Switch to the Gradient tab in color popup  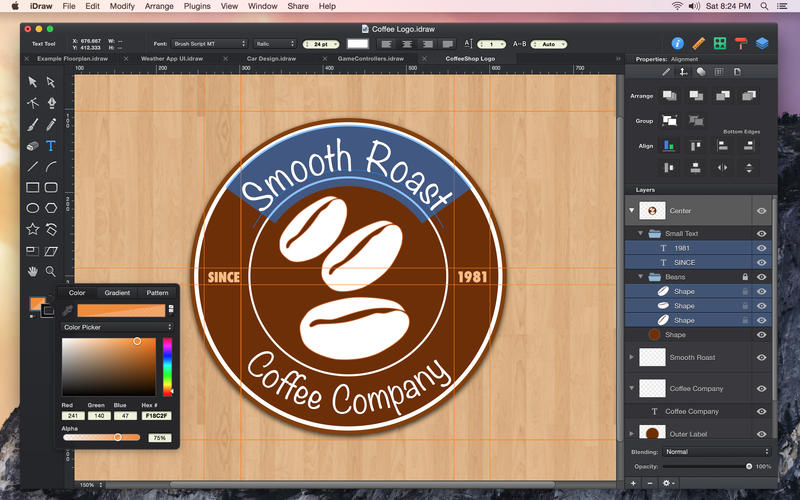point(117,293)
